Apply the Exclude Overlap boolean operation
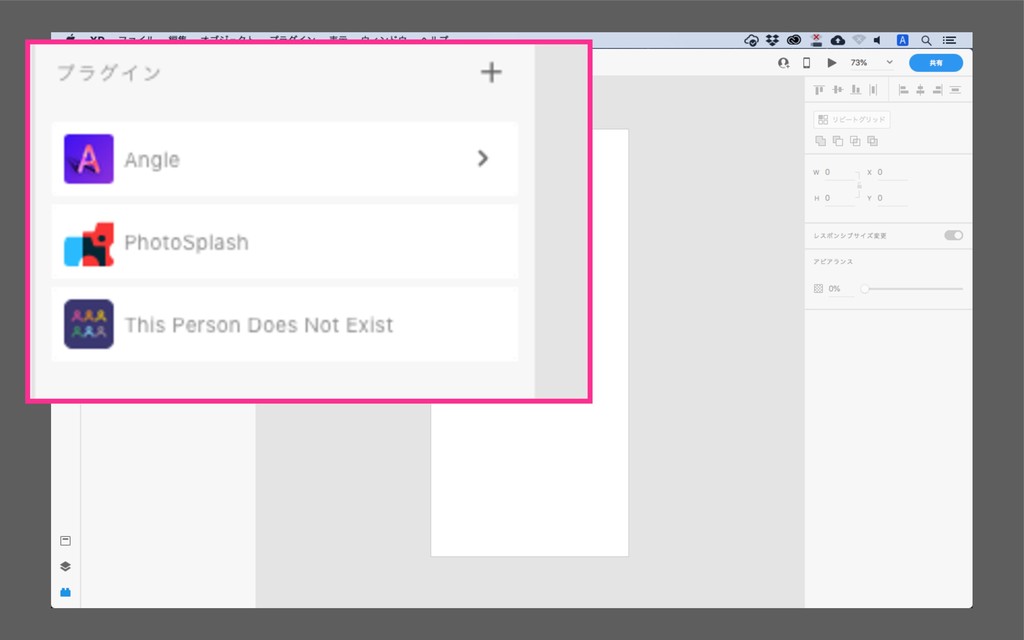 point(872,141)
